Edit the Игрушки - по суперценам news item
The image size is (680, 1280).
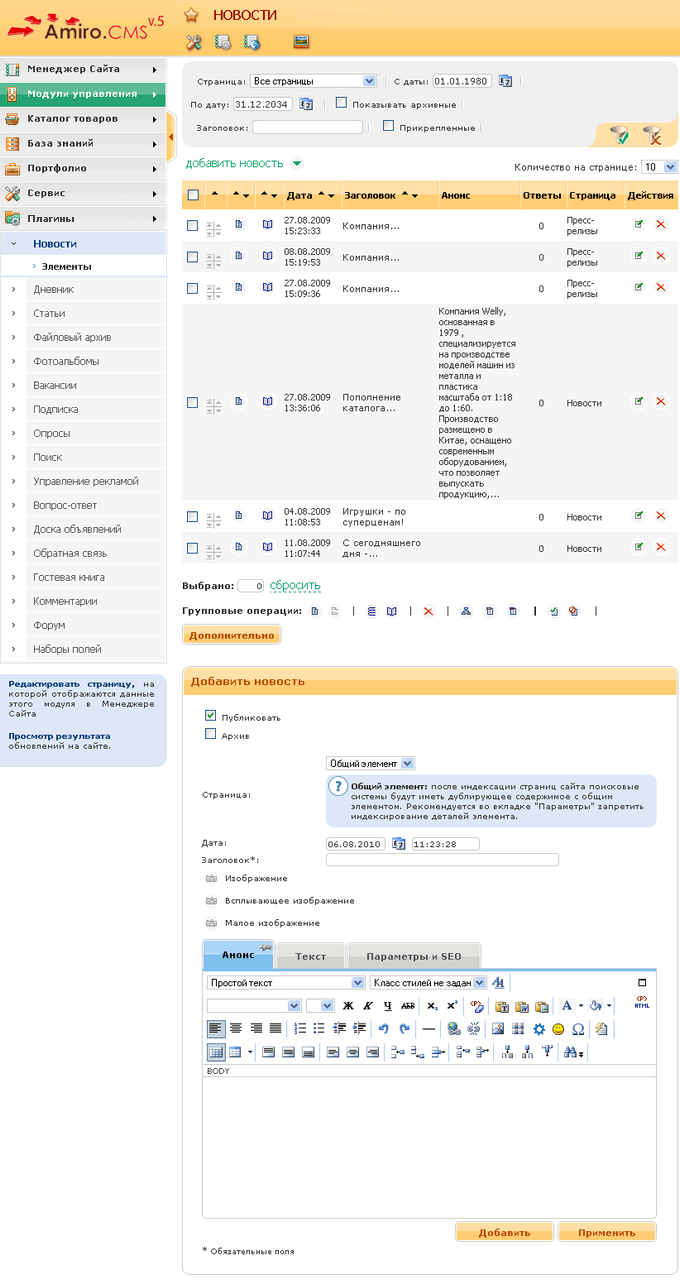(x=639, y=516)
